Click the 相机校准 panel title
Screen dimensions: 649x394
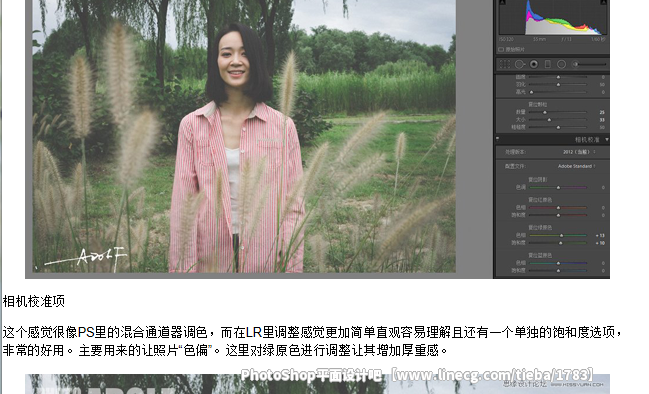pos(587,139)
